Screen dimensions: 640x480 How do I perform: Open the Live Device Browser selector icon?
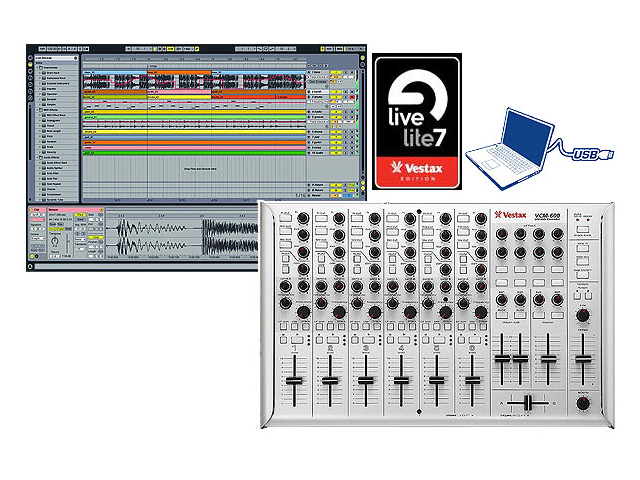coord(30,64)
